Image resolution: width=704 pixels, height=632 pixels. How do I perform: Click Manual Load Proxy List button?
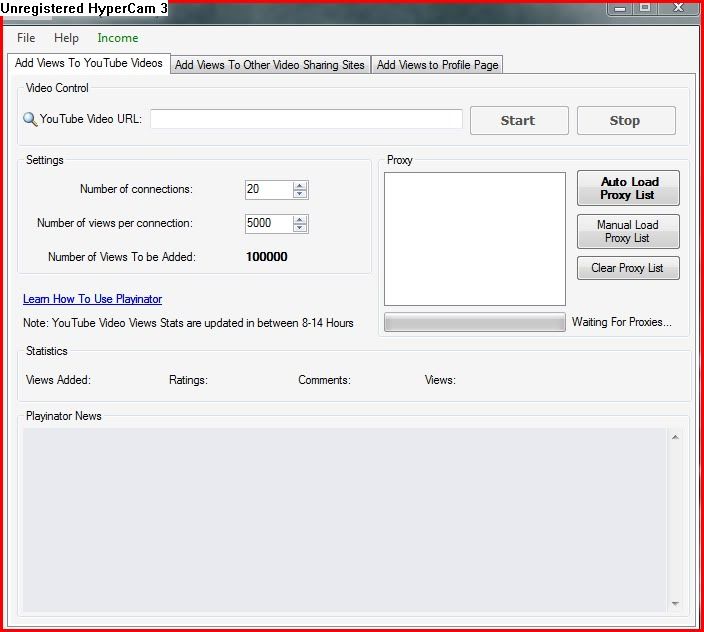coord(628,231)
